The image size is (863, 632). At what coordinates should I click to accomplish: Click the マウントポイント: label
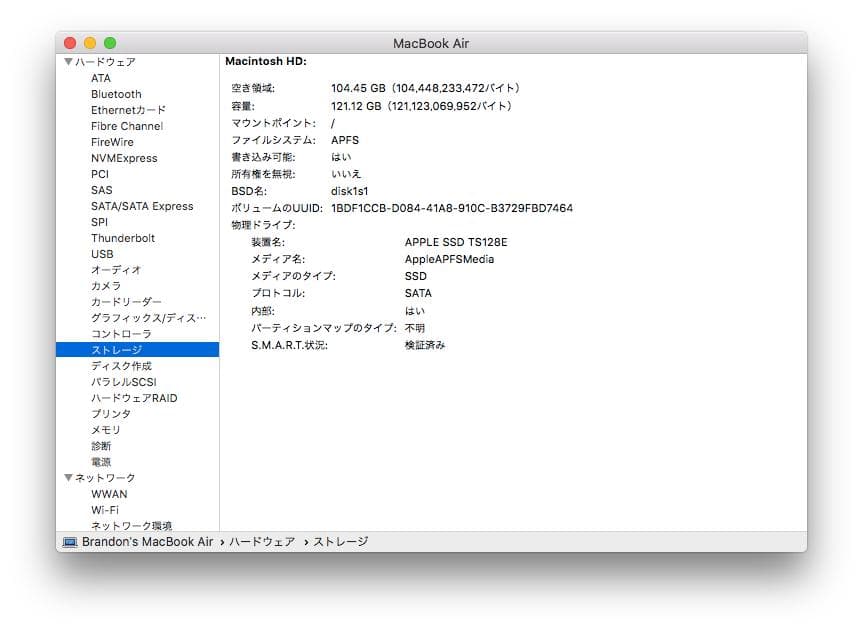pyautogui.click(x=274, y=123)
